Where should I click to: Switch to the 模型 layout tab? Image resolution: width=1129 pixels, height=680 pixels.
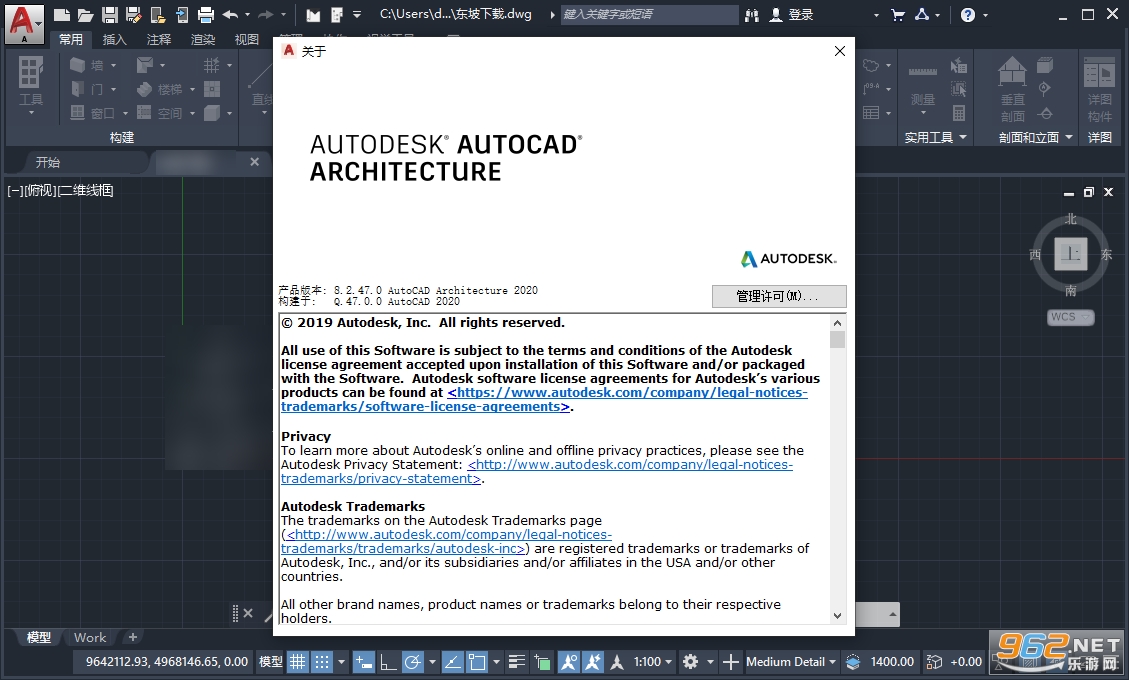(39, 638)
